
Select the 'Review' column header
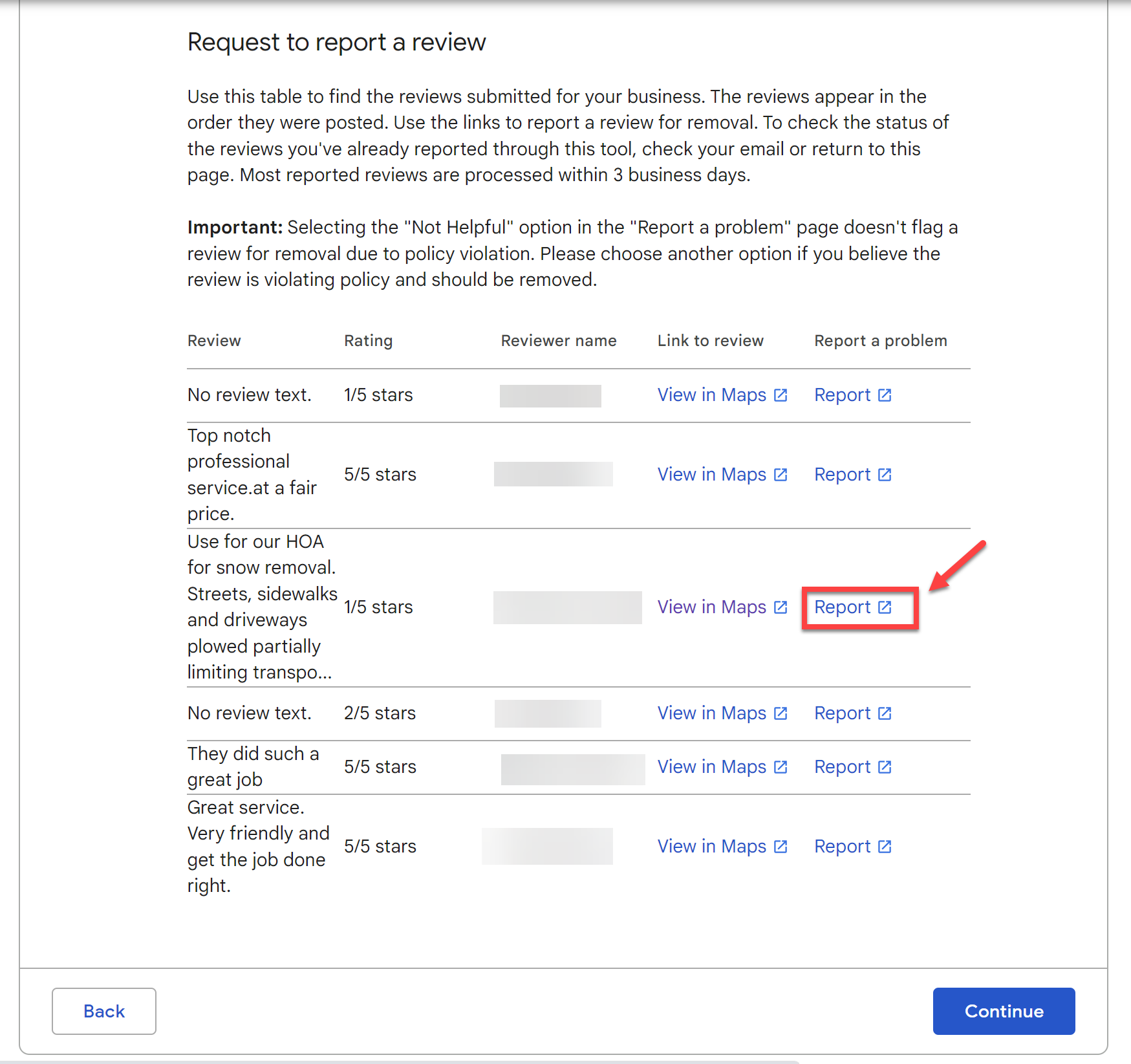(x=213, y=340)
